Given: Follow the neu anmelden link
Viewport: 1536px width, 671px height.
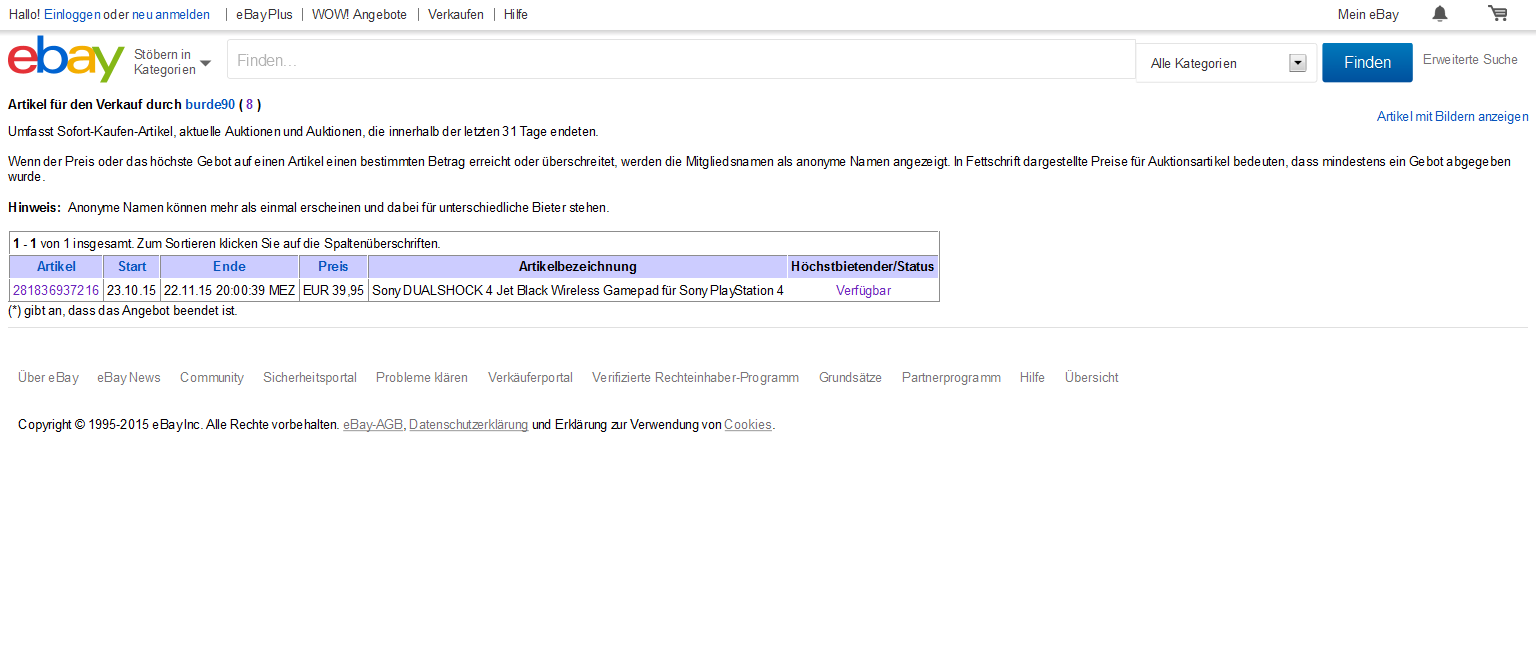Looking at the screenshot, I should pyautogui.click(x=171, y=15).
